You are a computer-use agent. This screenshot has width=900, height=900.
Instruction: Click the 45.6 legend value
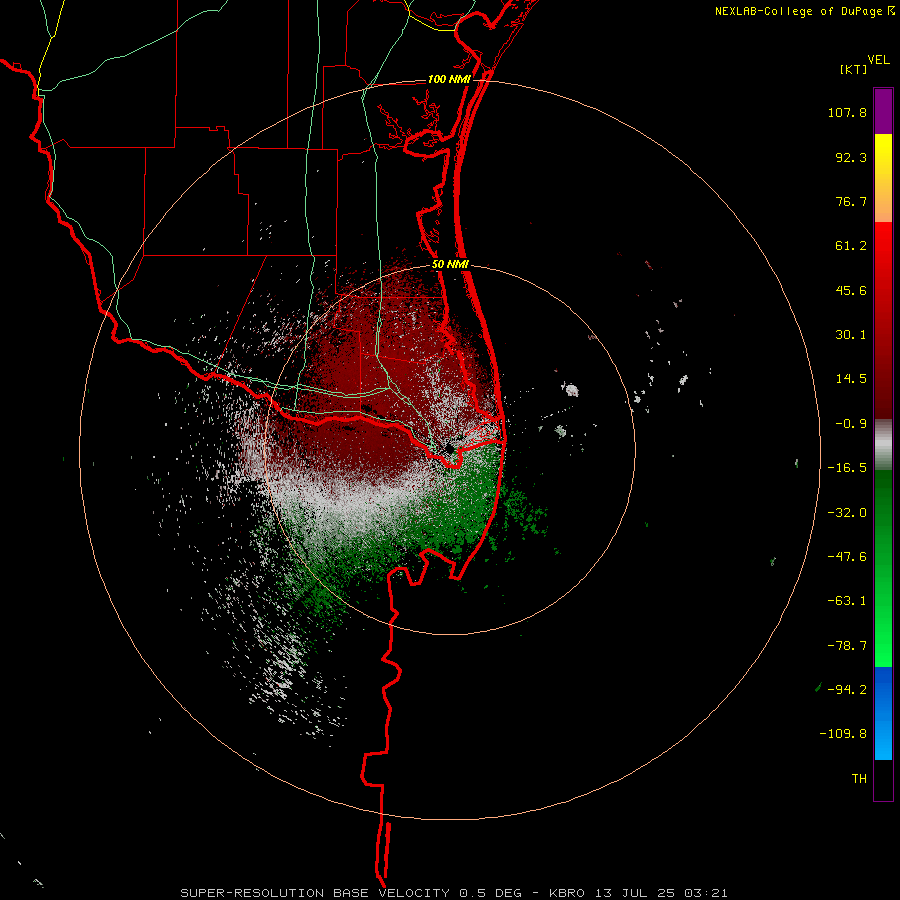point(851,290)
